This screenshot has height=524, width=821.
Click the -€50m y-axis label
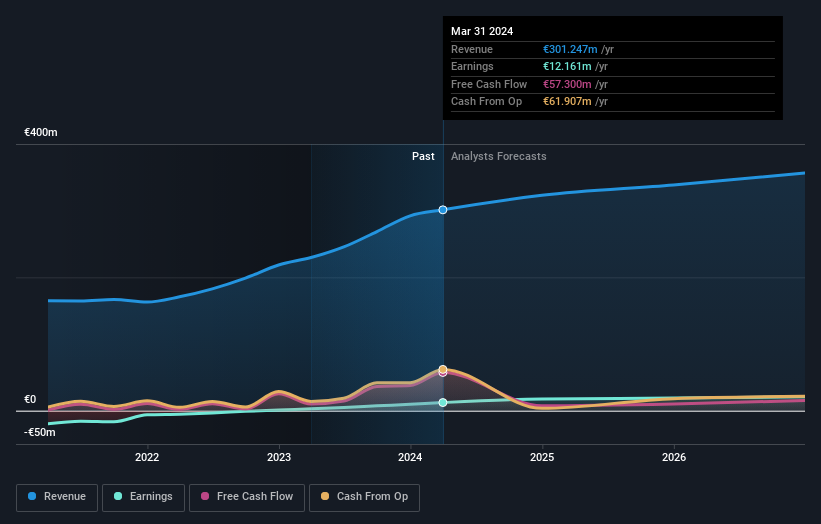[40, 432]
